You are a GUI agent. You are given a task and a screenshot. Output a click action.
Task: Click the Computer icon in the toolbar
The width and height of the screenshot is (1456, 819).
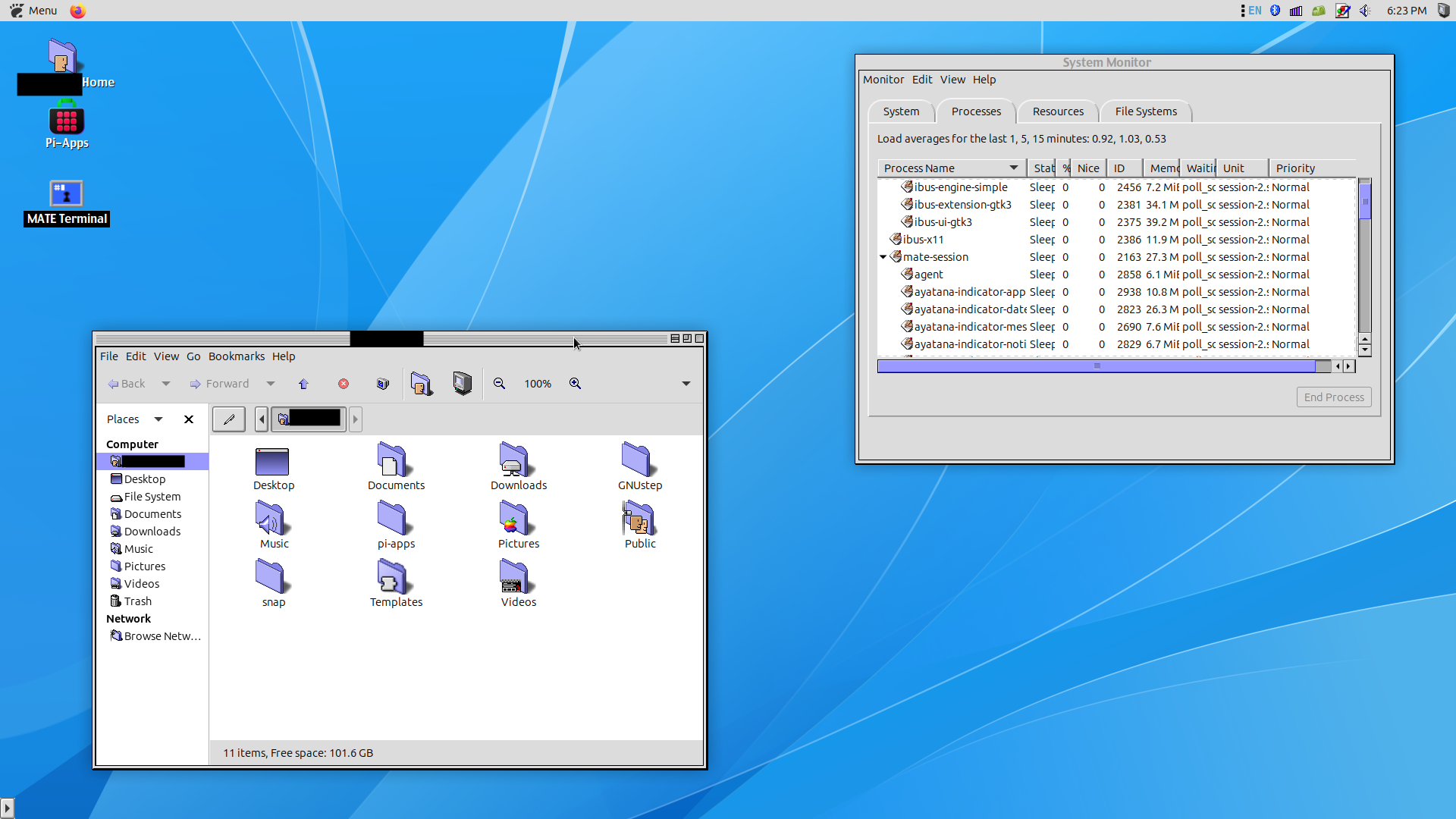pyautogui.click(x=462, y=384)
